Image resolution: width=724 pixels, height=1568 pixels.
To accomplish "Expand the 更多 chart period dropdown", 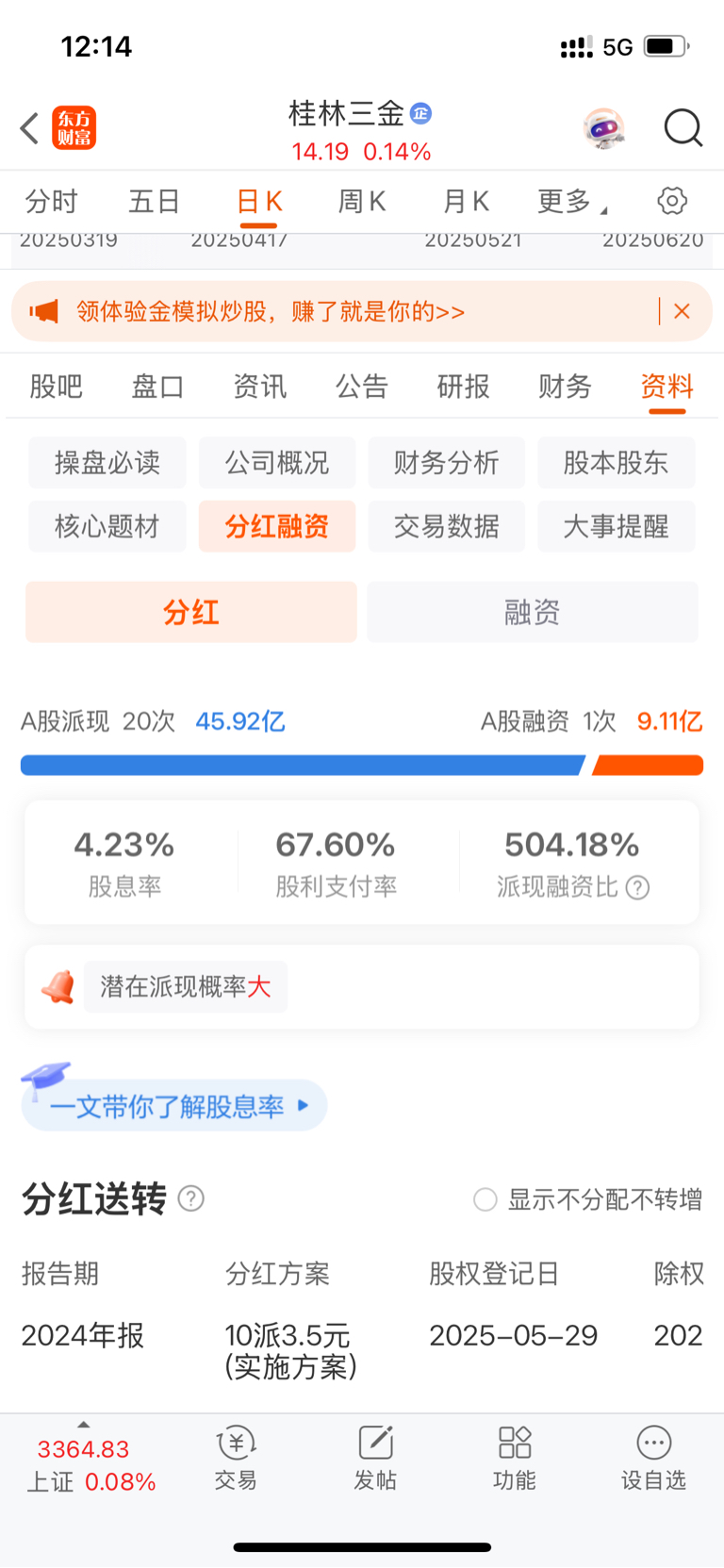I will [x=573, y=201].
